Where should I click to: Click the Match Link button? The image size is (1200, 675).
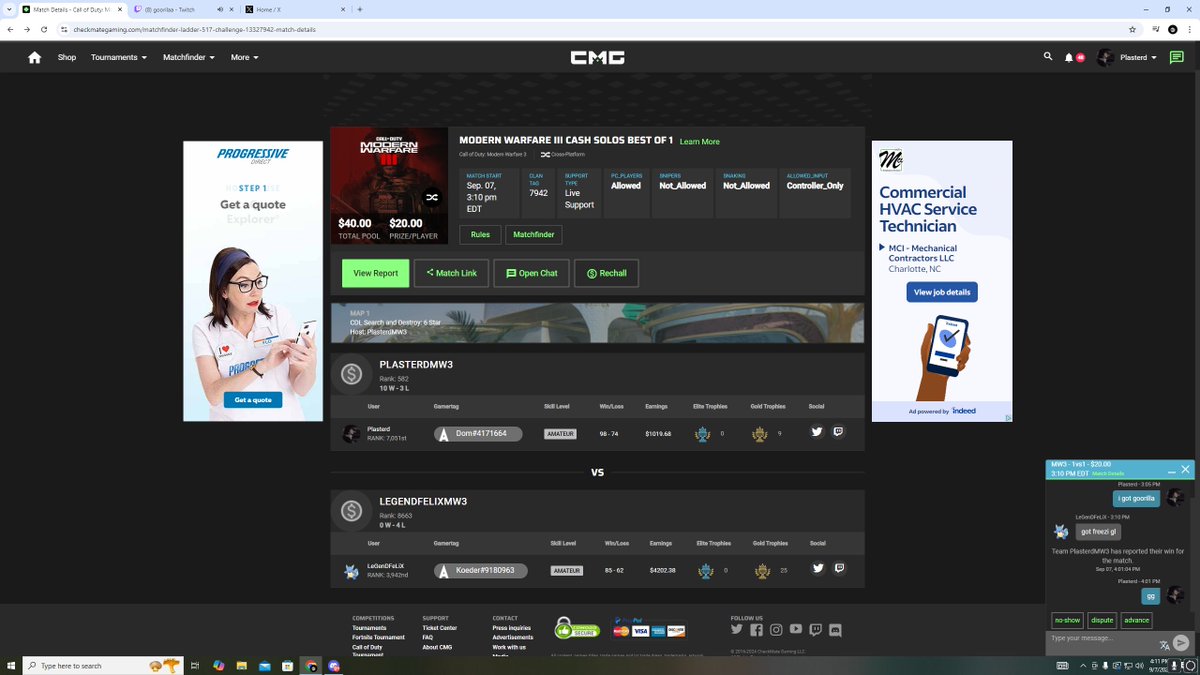tap(451, 273)
